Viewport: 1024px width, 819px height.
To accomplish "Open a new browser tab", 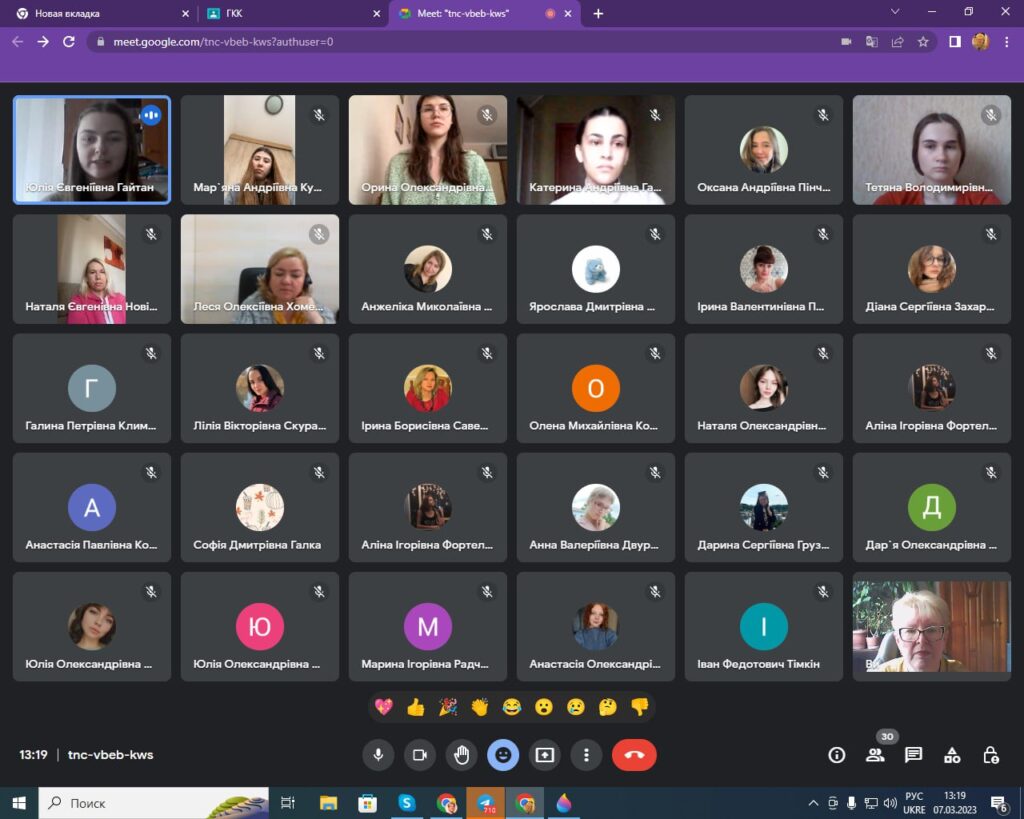I will coord(598,14).
